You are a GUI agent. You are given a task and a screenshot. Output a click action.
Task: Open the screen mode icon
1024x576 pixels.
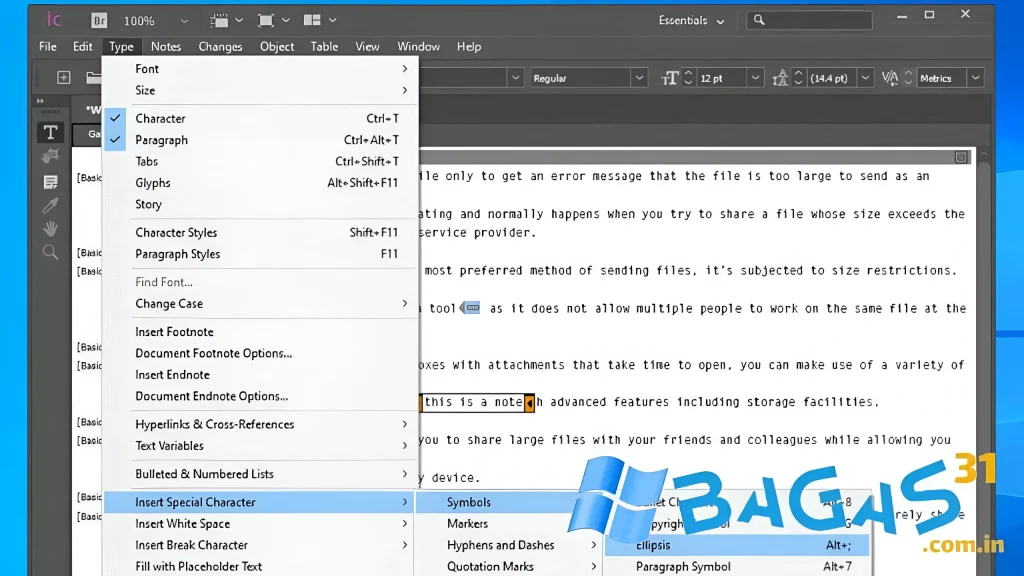coord(266,20)
